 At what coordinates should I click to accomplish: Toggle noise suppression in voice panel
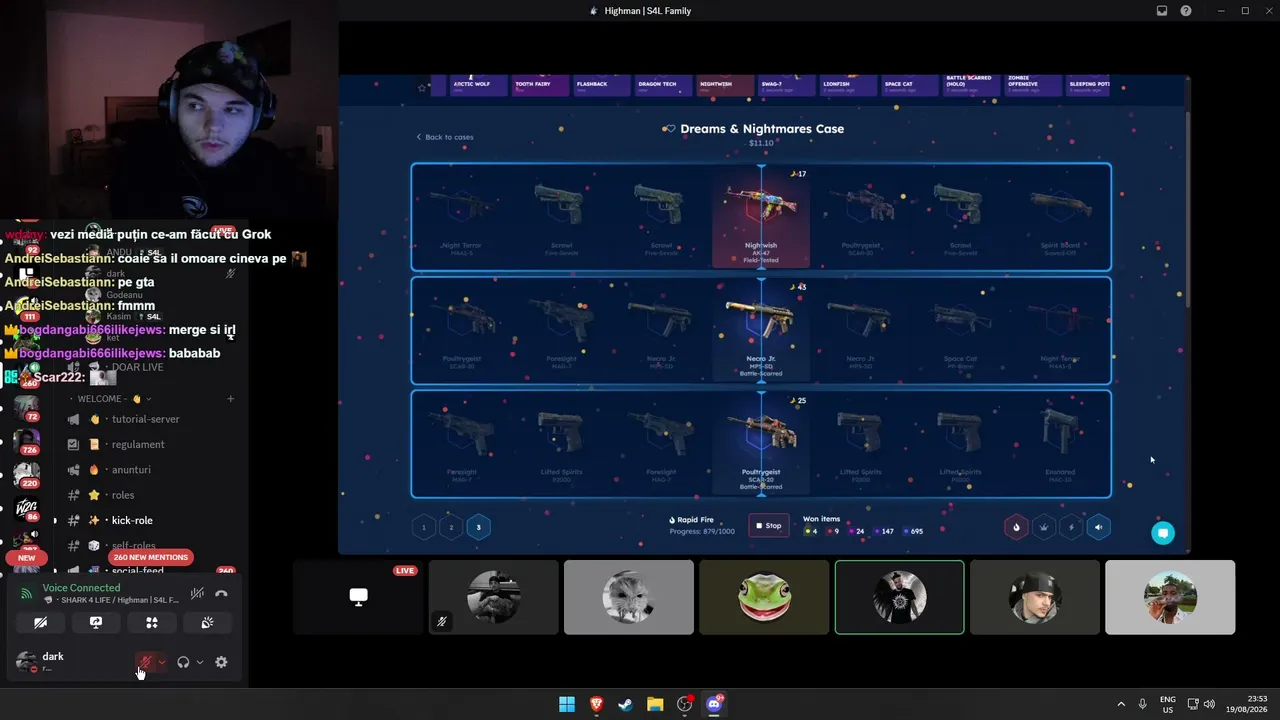pos(198,593)
